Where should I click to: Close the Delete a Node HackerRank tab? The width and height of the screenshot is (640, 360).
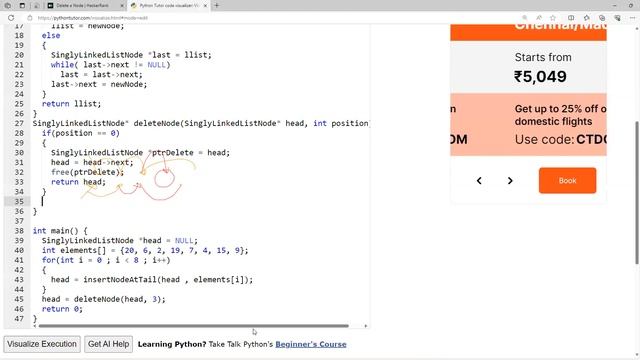click(x=122, y=6)
